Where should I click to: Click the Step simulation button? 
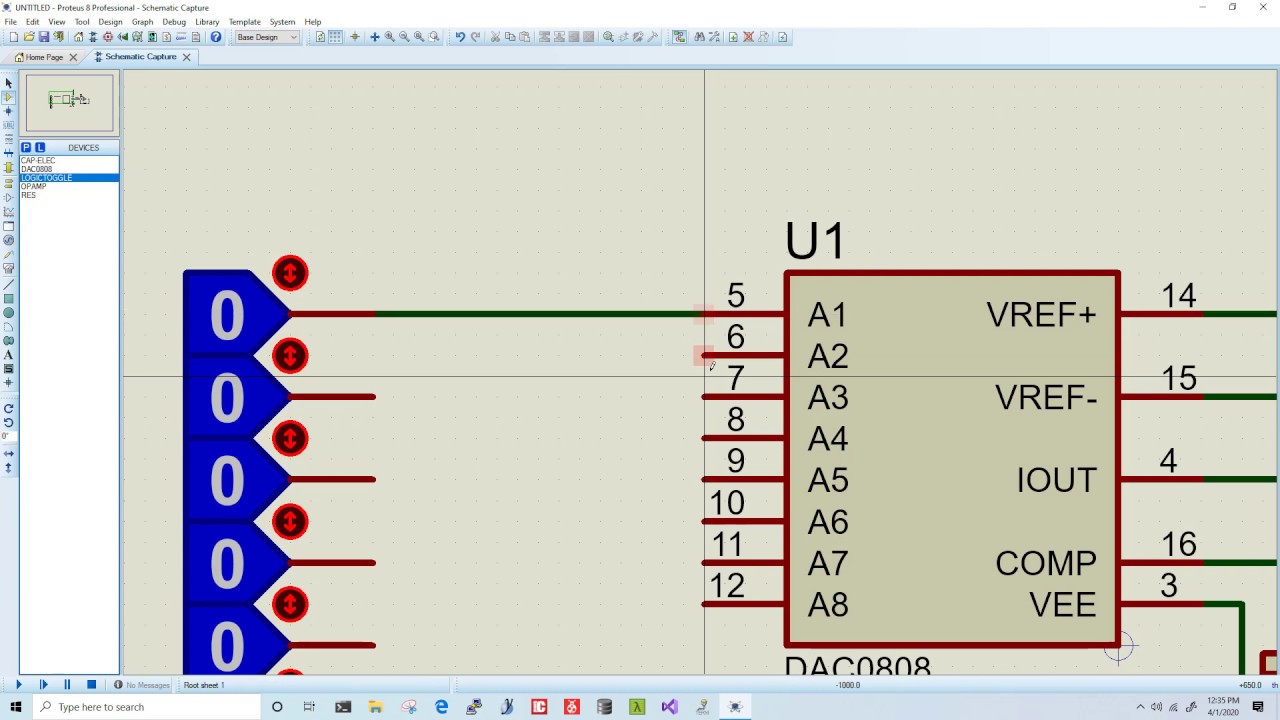(43, 685)
